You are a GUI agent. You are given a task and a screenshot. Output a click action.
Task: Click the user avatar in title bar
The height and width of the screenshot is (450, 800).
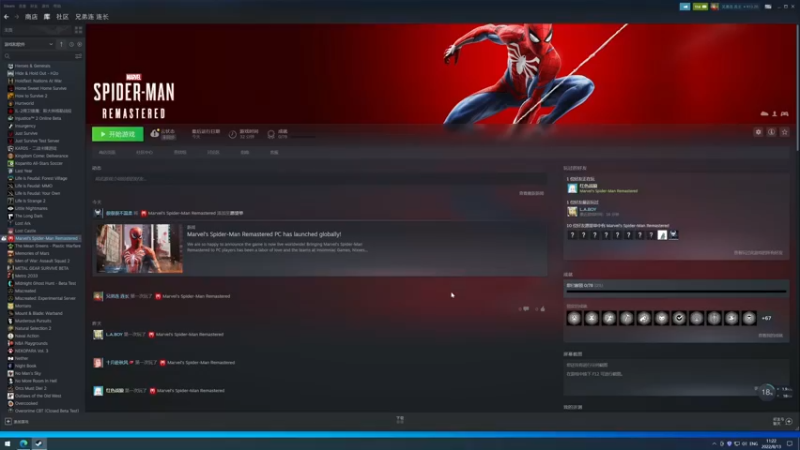[x=714, y=7]
